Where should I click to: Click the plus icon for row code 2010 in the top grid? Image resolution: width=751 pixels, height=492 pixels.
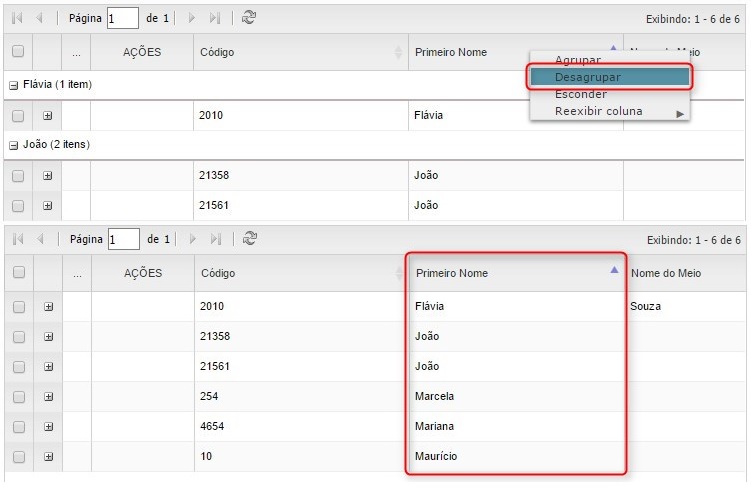(47, 116)
